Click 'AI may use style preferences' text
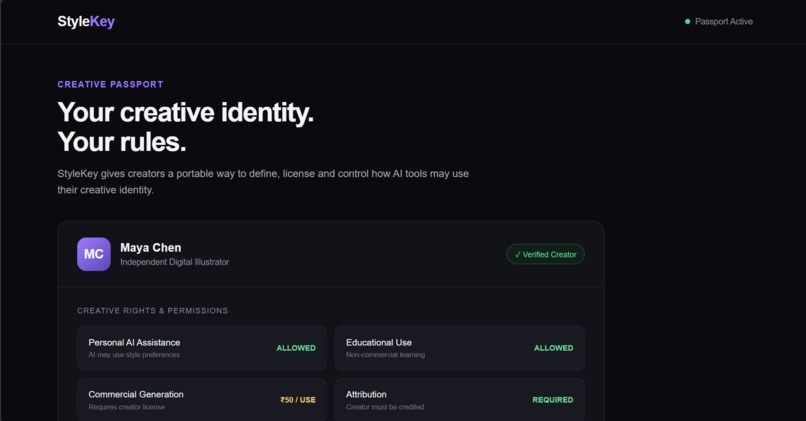The height and width of the screenshot is (421, 806). (134, 355)
